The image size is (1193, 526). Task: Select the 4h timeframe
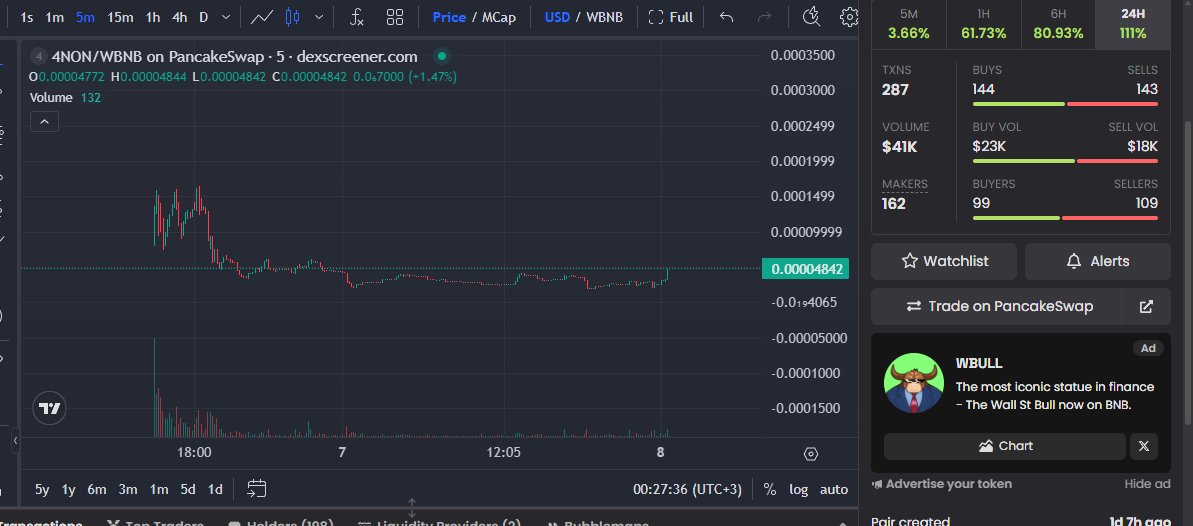[x=180, y=17]
